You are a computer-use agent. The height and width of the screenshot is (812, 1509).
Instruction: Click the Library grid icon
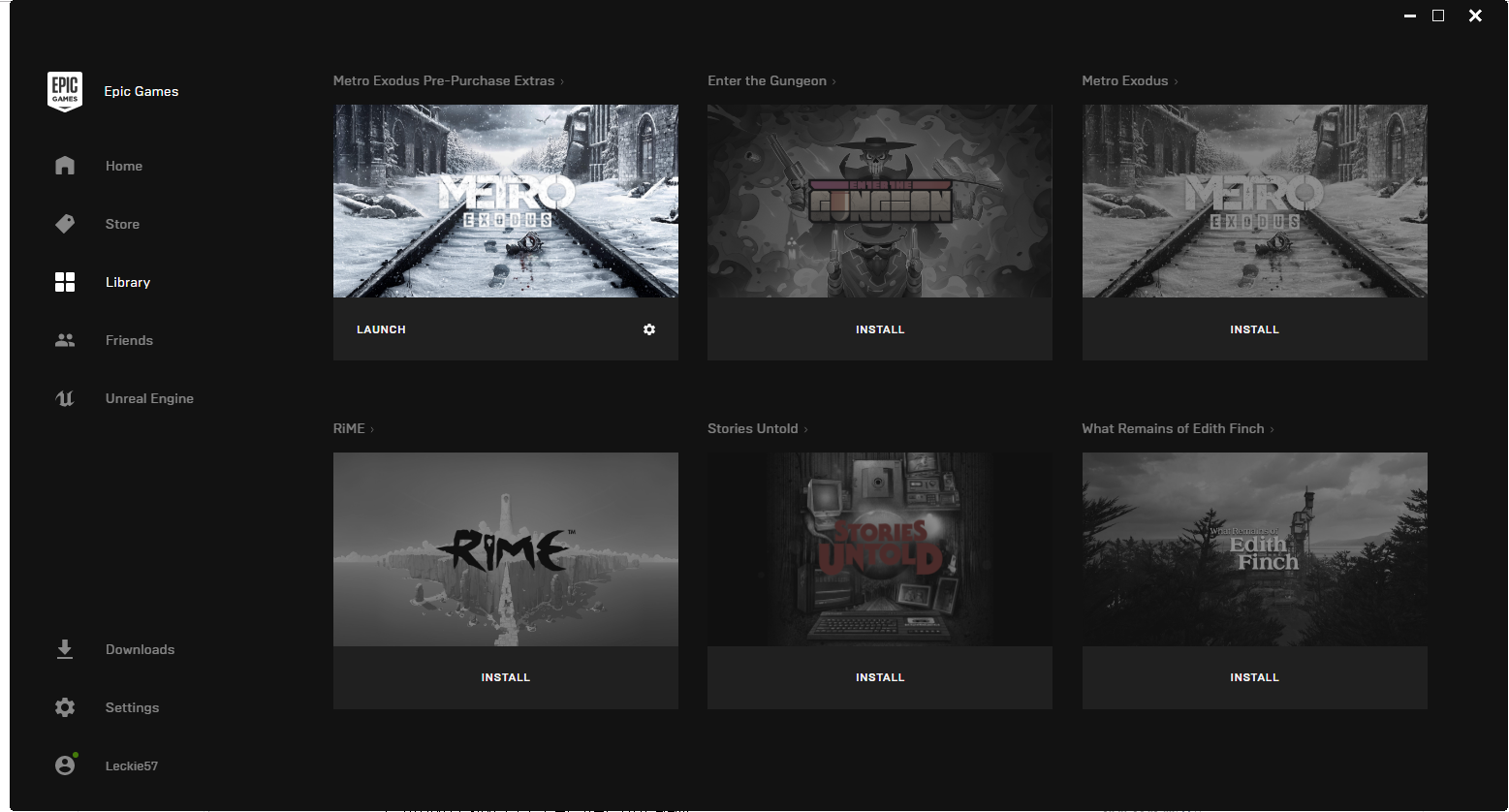click(x=65, y=282)
